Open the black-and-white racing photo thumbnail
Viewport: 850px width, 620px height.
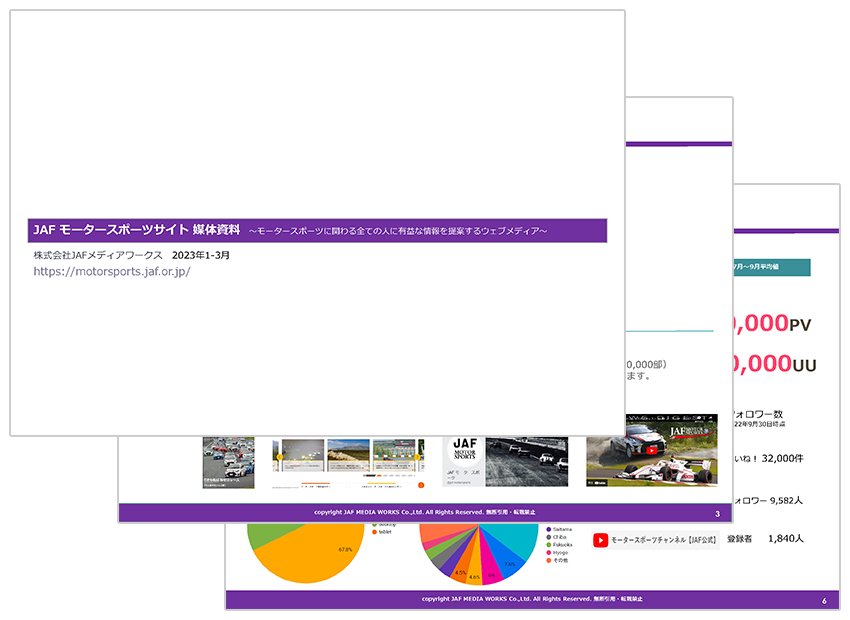(x=526, y=461)
